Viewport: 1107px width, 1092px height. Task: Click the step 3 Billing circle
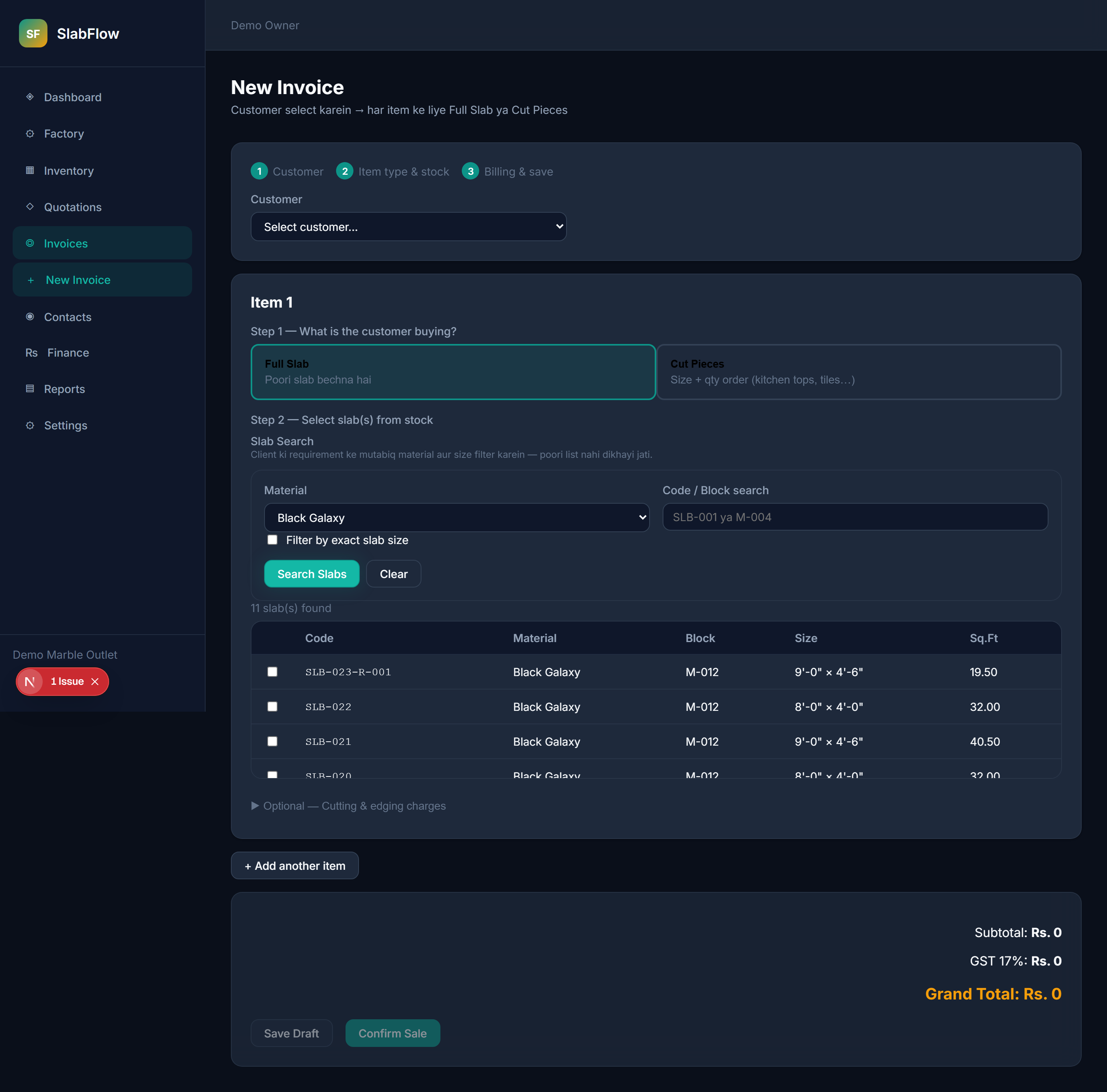[x=470, y=171]
